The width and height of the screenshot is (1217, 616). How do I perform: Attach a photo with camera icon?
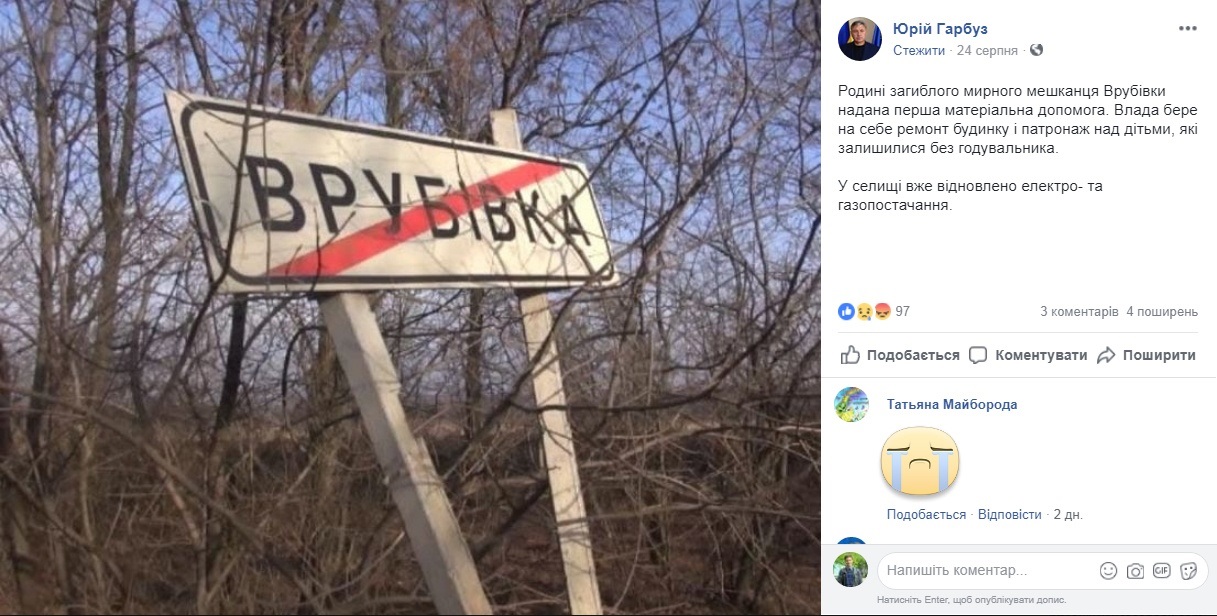click(1135, 570)
